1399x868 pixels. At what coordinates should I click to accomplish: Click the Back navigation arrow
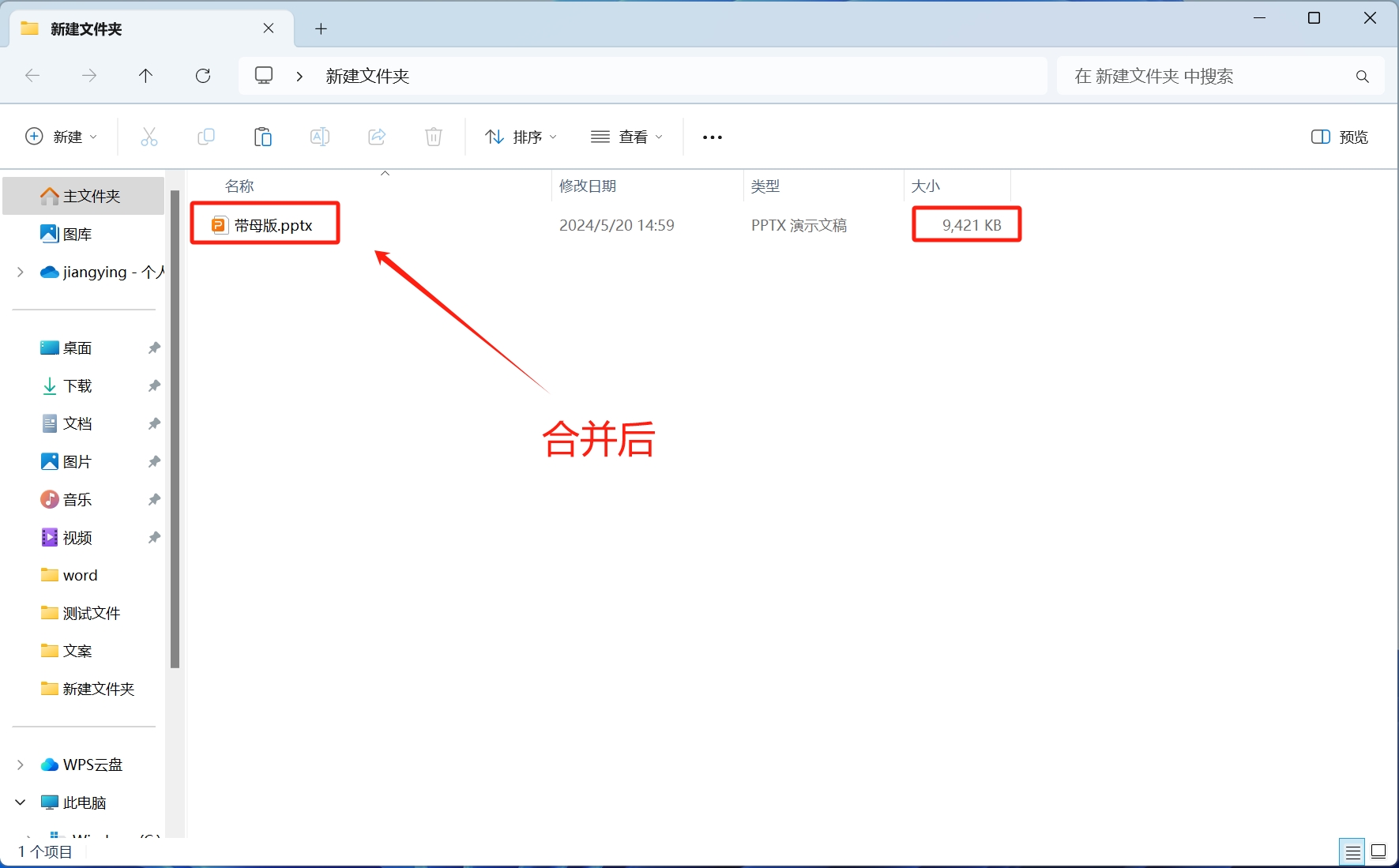32,76
